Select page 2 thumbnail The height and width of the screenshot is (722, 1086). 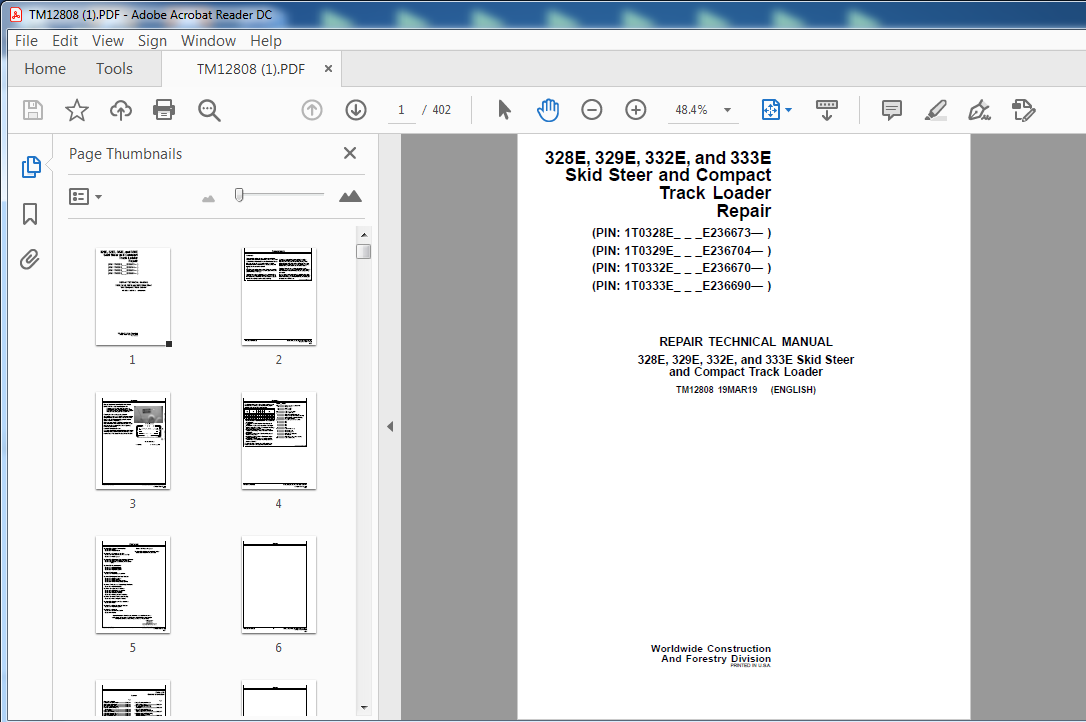[279, 297]
